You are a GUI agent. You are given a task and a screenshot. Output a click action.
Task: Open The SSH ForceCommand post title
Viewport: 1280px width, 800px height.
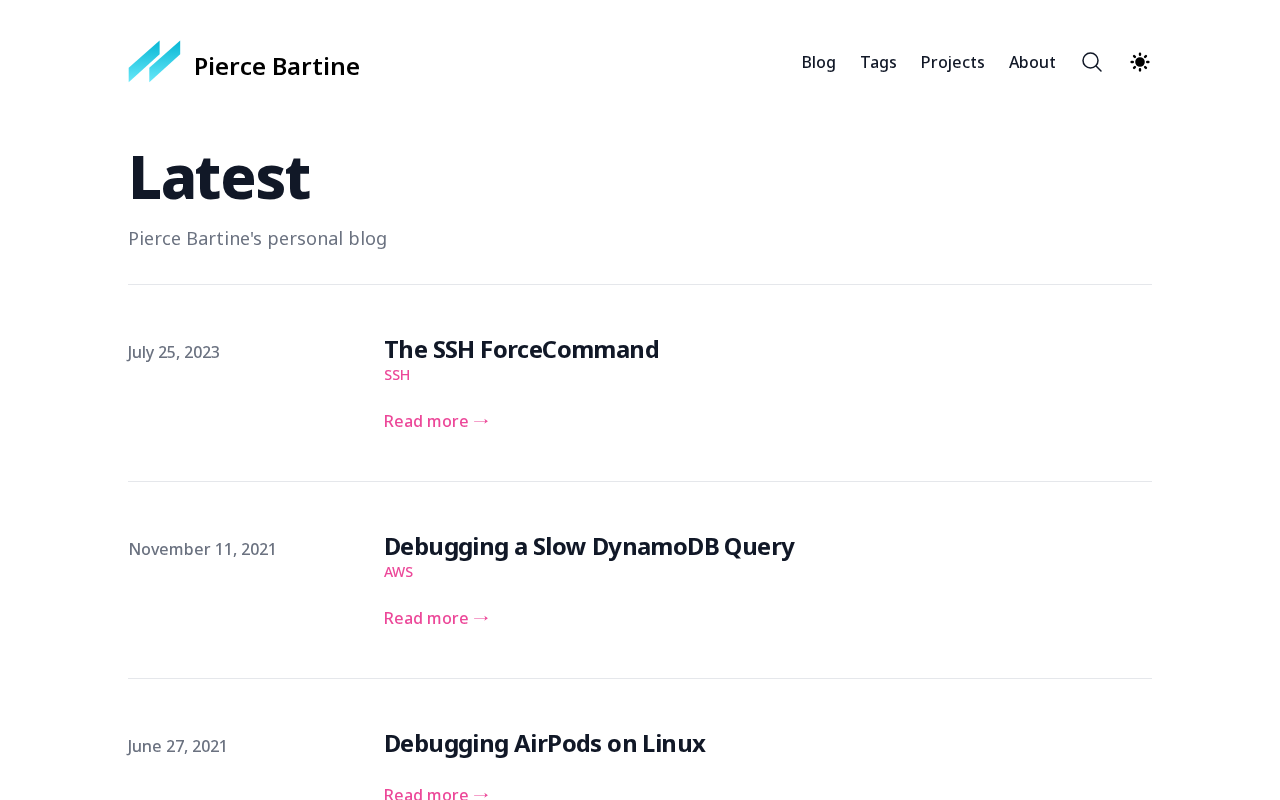click(521, 349)
